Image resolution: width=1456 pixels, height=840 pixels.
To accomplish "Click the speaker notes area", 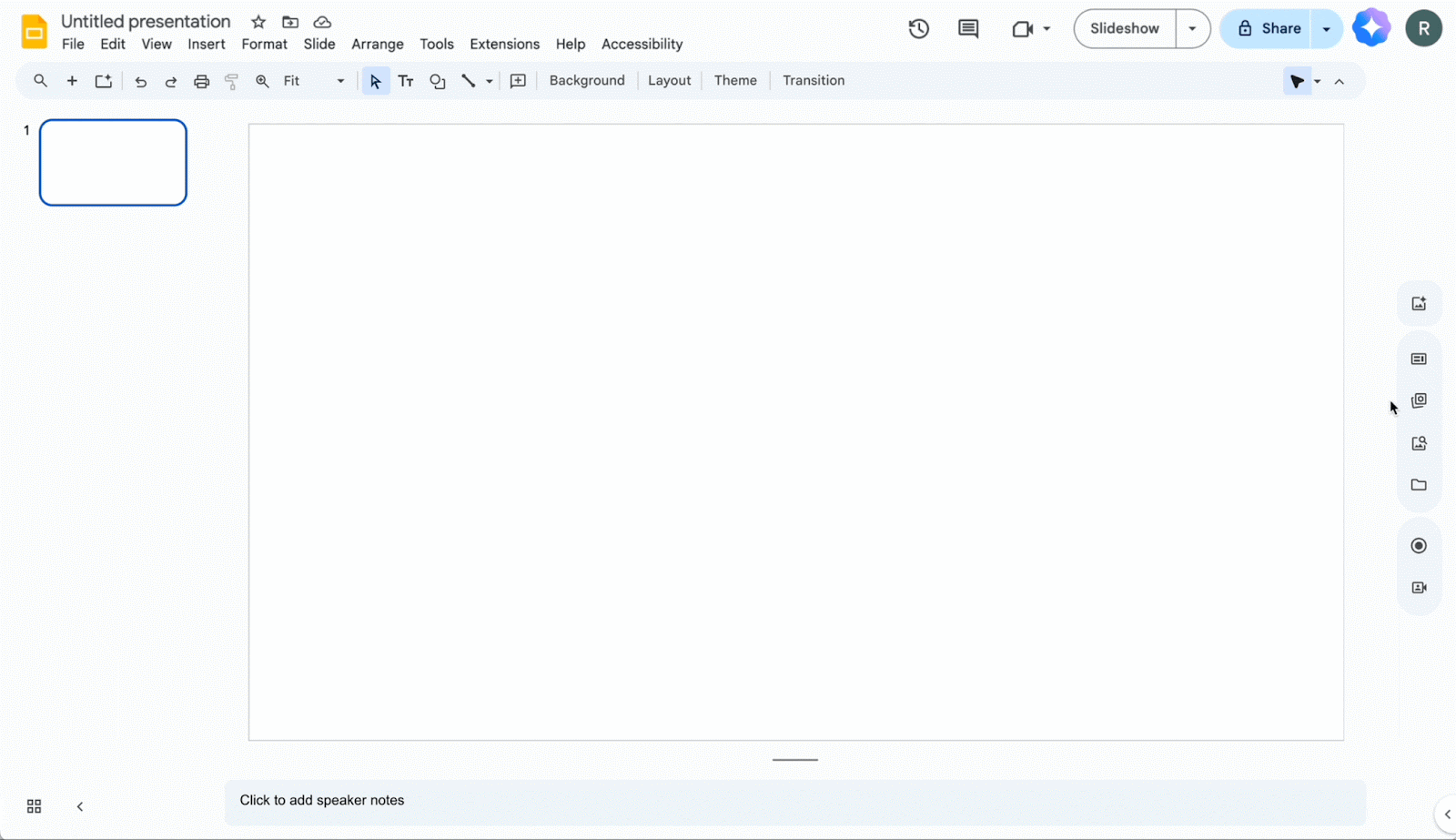I will pos(637,800).
